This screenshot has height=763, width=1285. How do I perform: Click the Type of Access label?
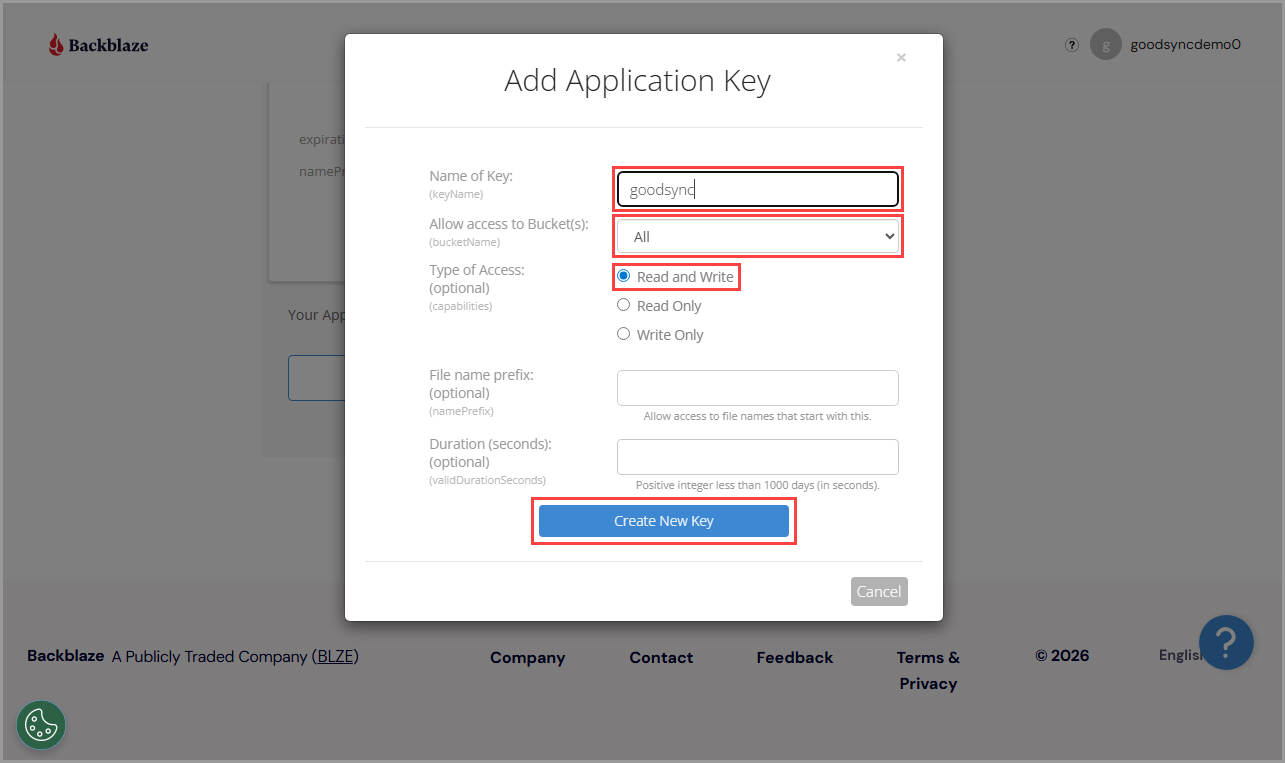[477, 270]
